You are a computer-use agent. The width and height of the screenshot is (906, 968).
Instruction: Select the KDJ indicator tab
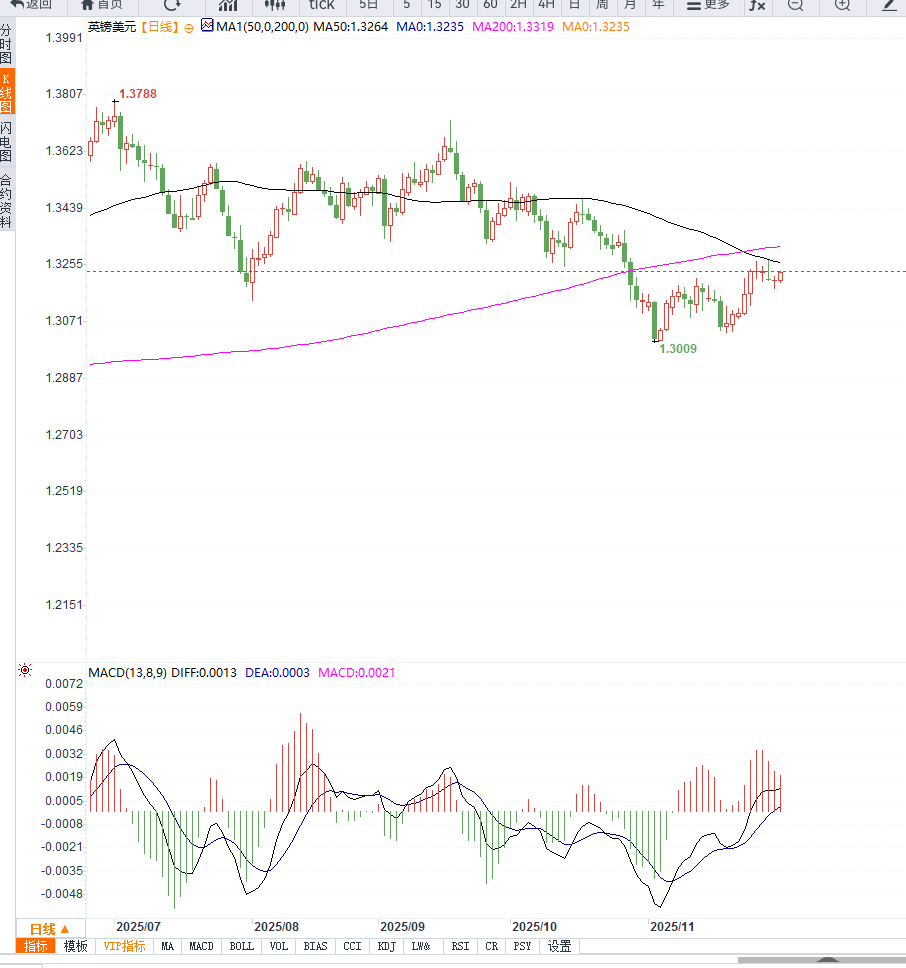click(x=387, y=946)
